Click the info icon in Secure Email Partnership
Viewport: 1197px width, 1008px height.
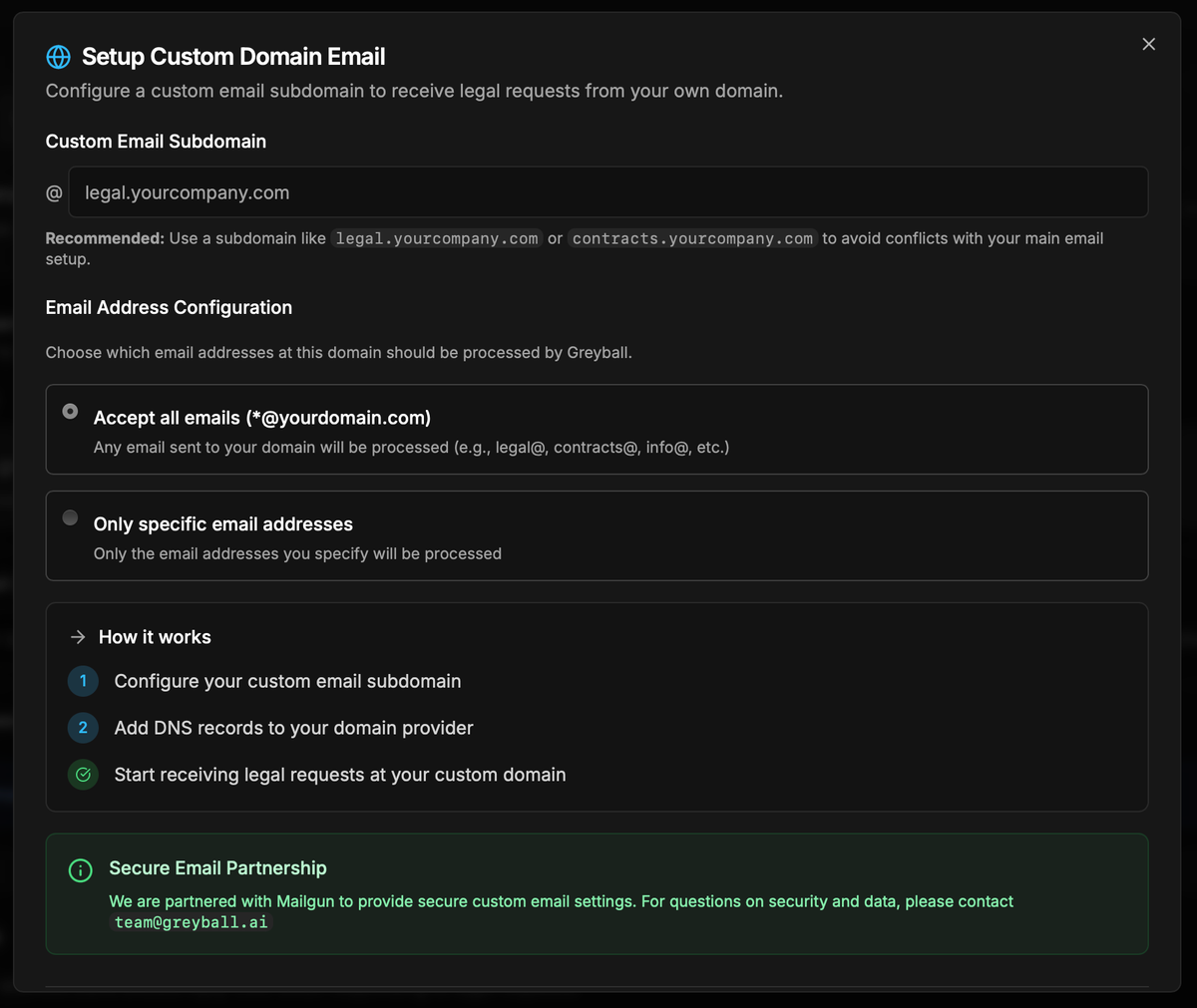point(80,870)
